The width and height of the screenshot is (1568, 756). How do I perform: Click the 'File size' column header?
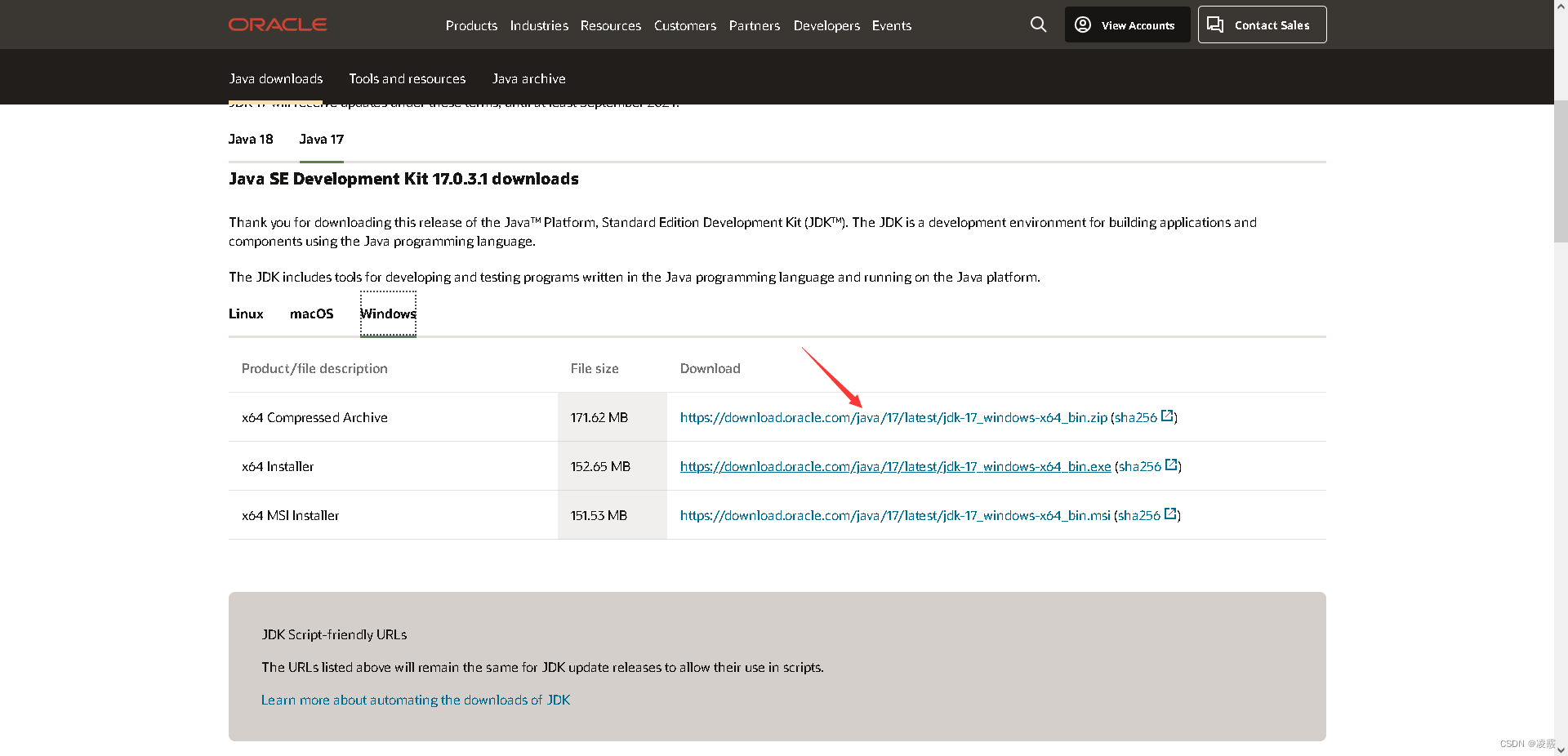point(595,368)
